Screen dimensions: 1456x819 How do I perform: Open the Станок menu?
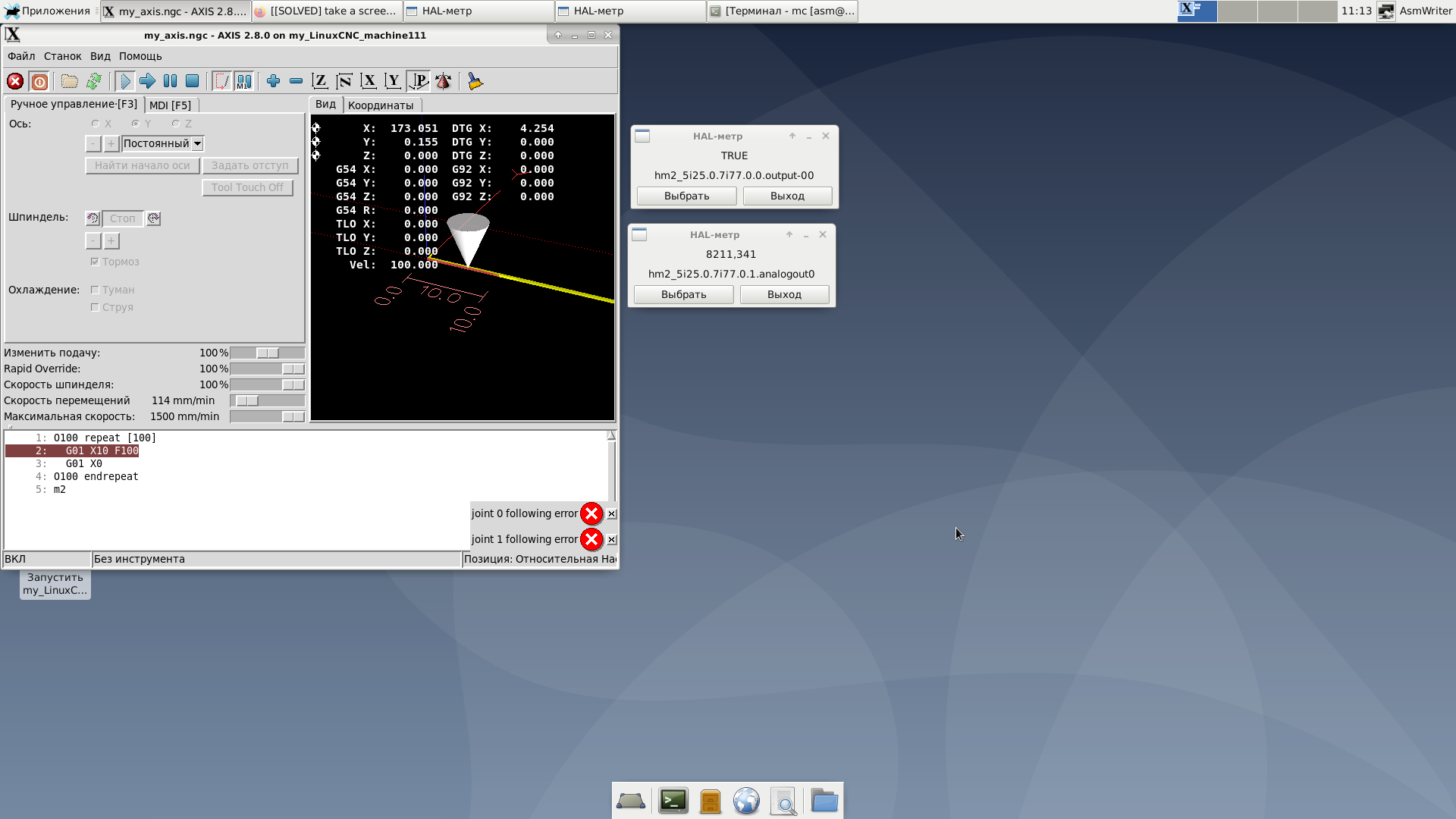(62, 56)
